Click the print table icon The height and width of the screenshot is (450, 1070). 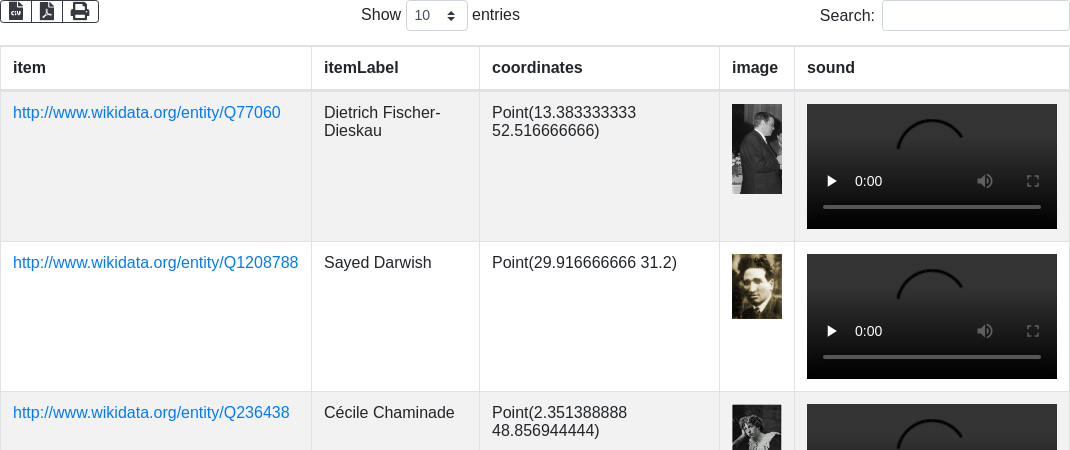coord(80,12)
